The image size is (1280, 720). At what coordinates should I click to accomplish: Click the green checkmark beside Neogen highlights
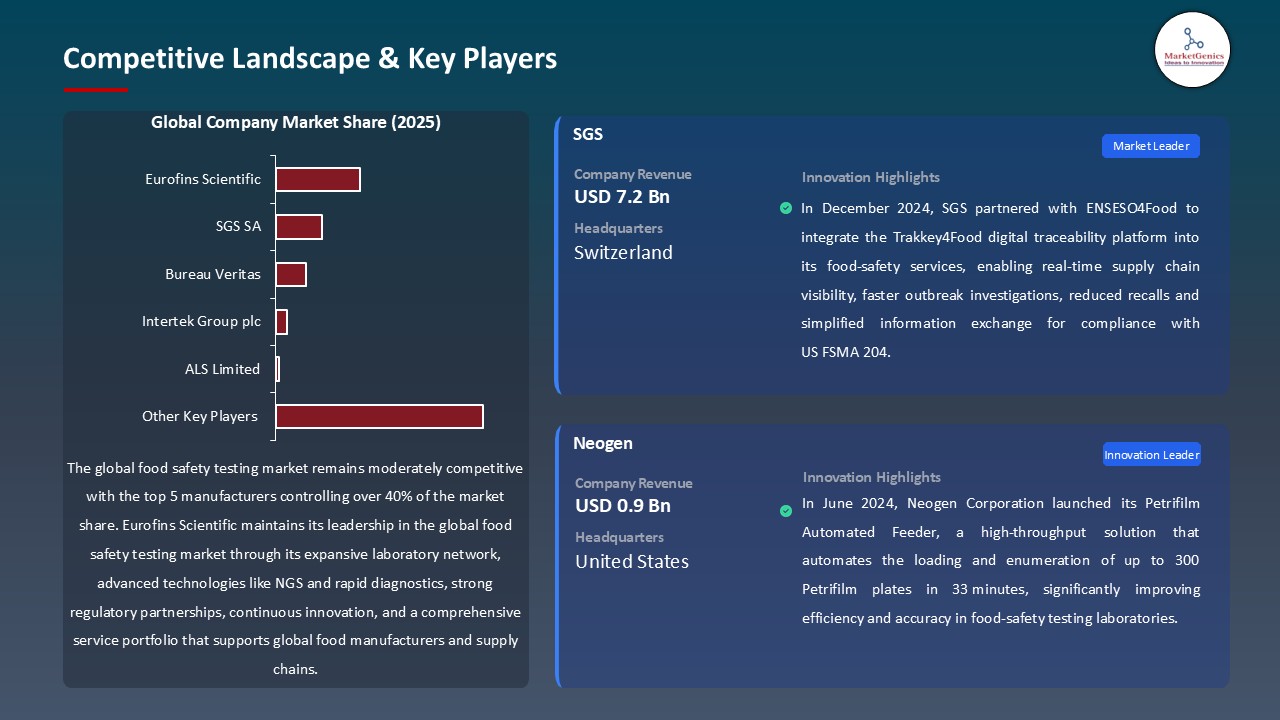(786, 511)
